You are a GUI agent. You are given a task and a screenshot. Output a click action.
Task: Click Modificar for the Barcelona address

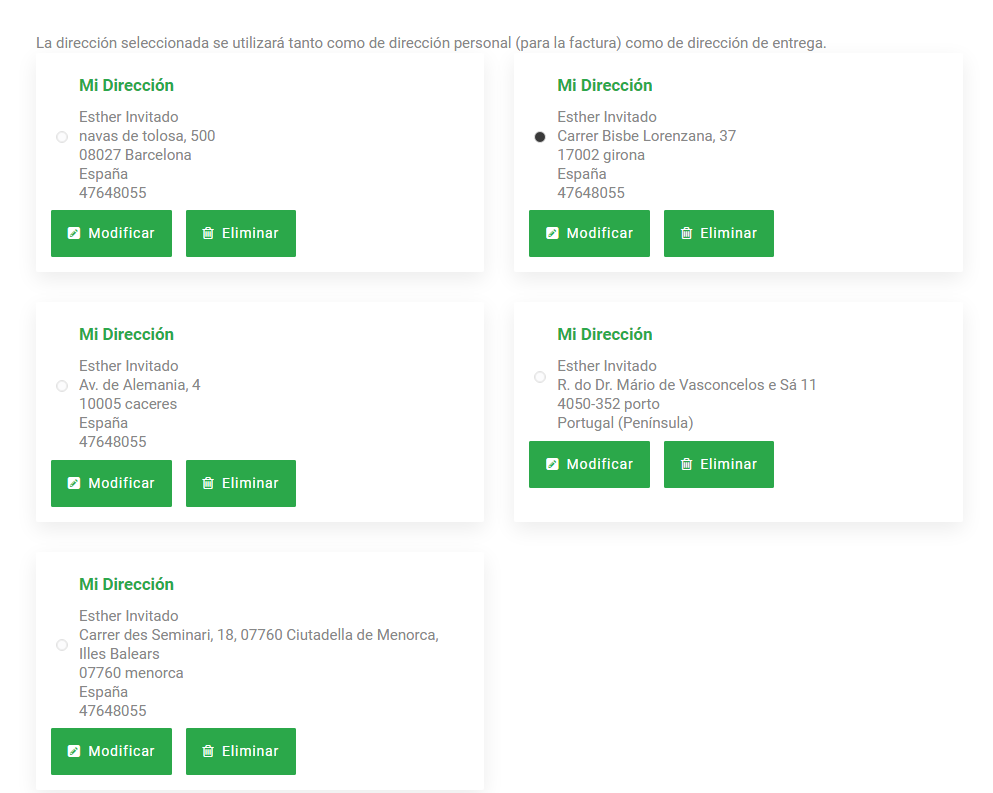(111, 233)
